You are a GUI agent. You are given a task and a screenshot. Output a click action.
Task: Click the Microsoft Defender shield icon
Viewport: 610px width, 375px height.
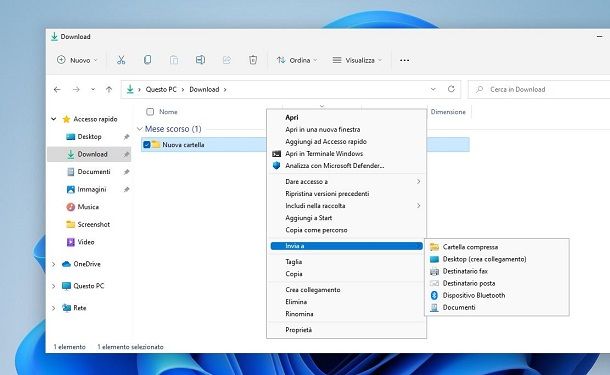pyautogui.click(x=277, y=166)
